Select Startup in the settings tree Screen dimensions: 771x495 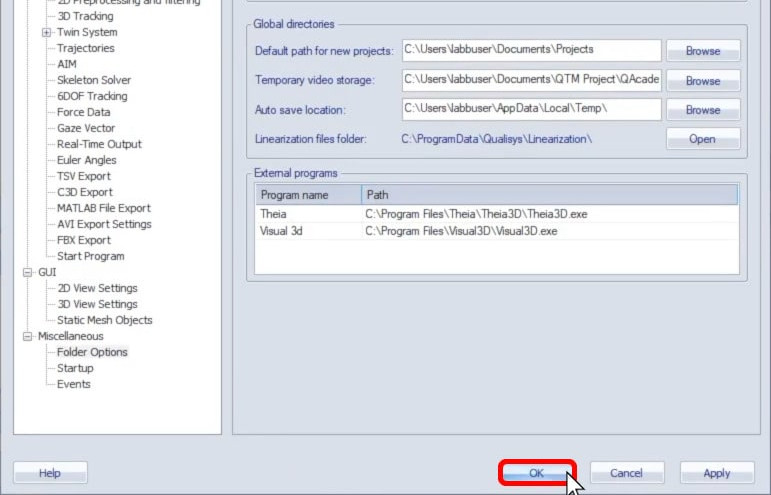click(x=75, y=368)
